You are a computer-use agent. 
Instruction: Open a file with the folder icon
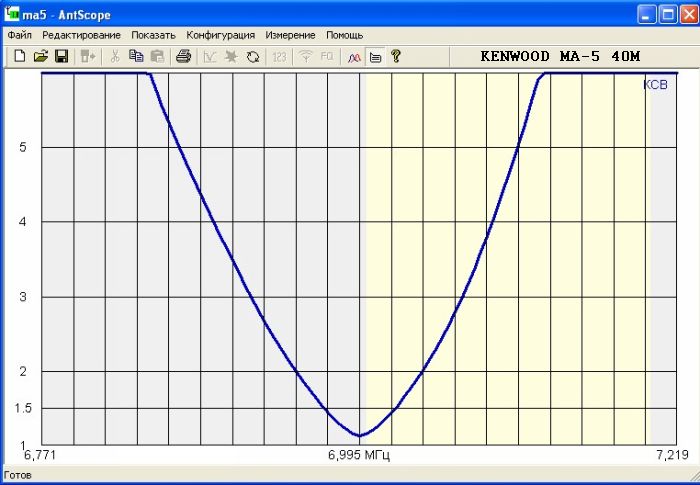click(x=40, y=57)
